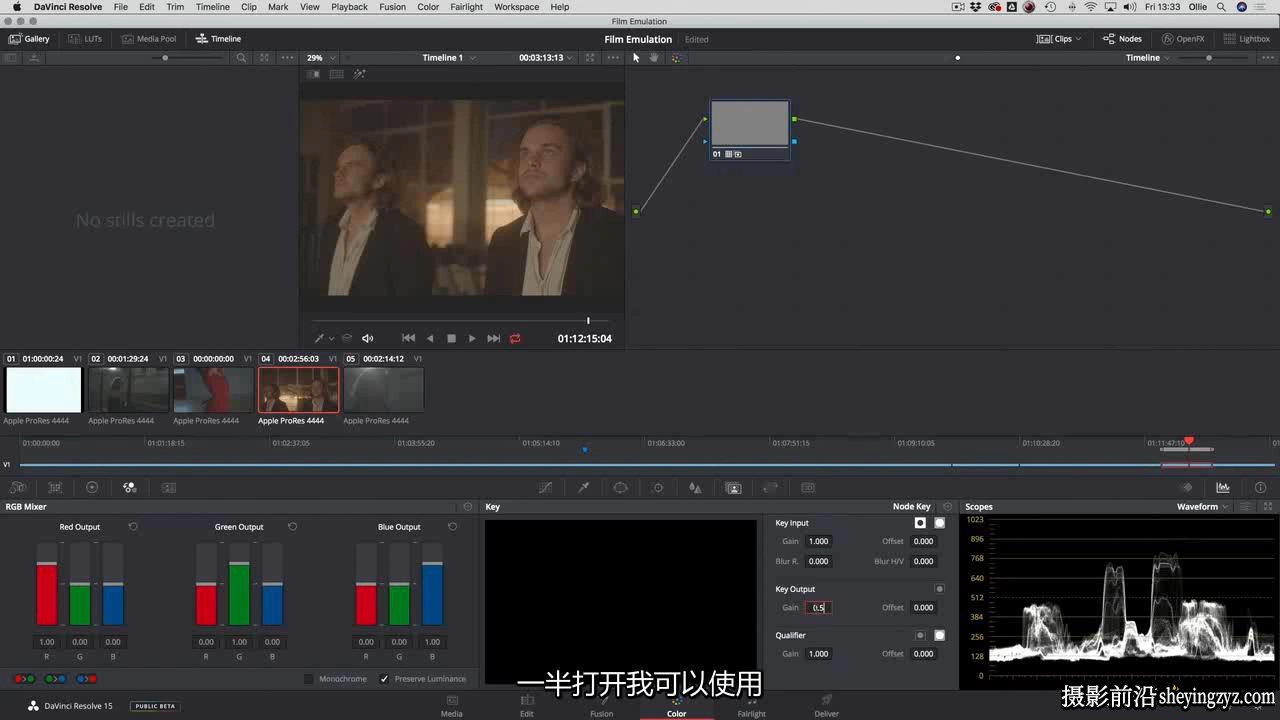Toggle the Gallery panel button
Screen dimensions: 1280x720
pos(29,39)
